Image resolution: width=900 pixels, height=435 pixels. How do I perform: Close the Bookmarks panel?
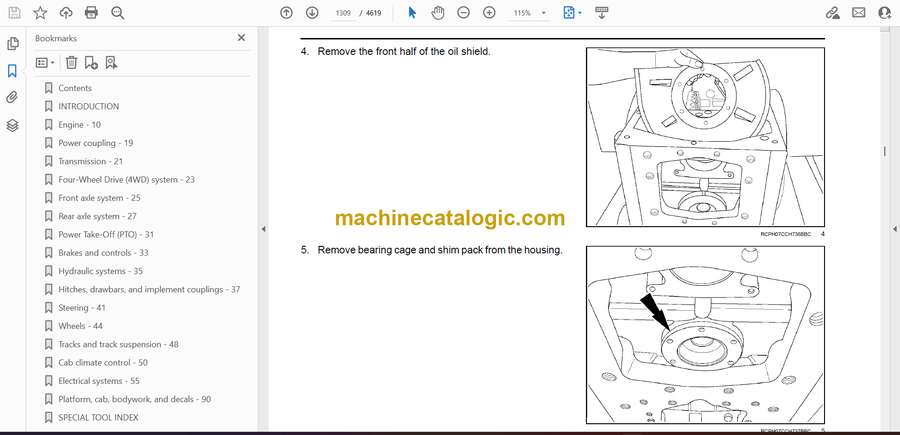[x=241, y=38]
